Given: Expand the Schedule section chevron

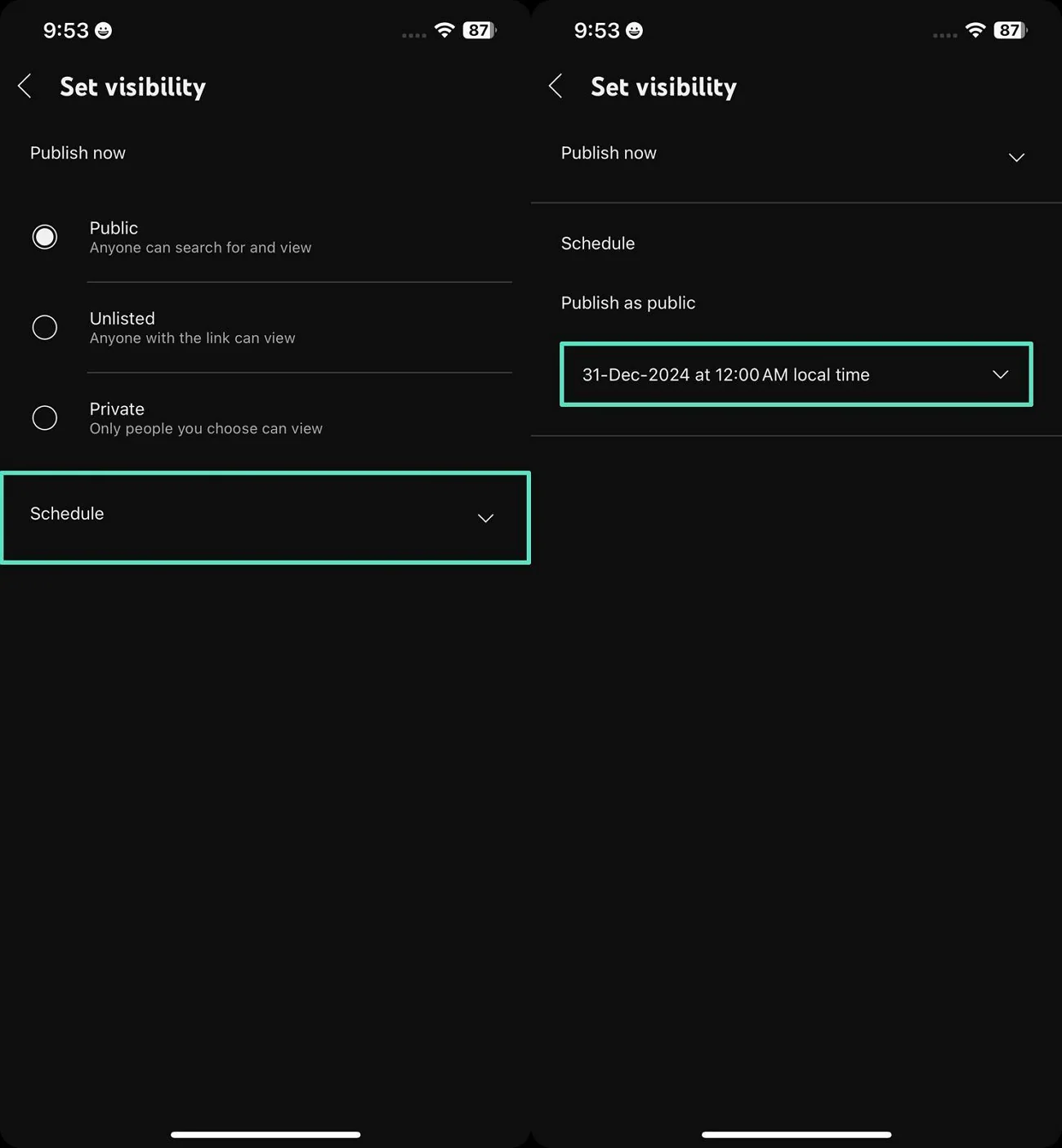Looking at the screenshot, I should [x=485, y=518].
